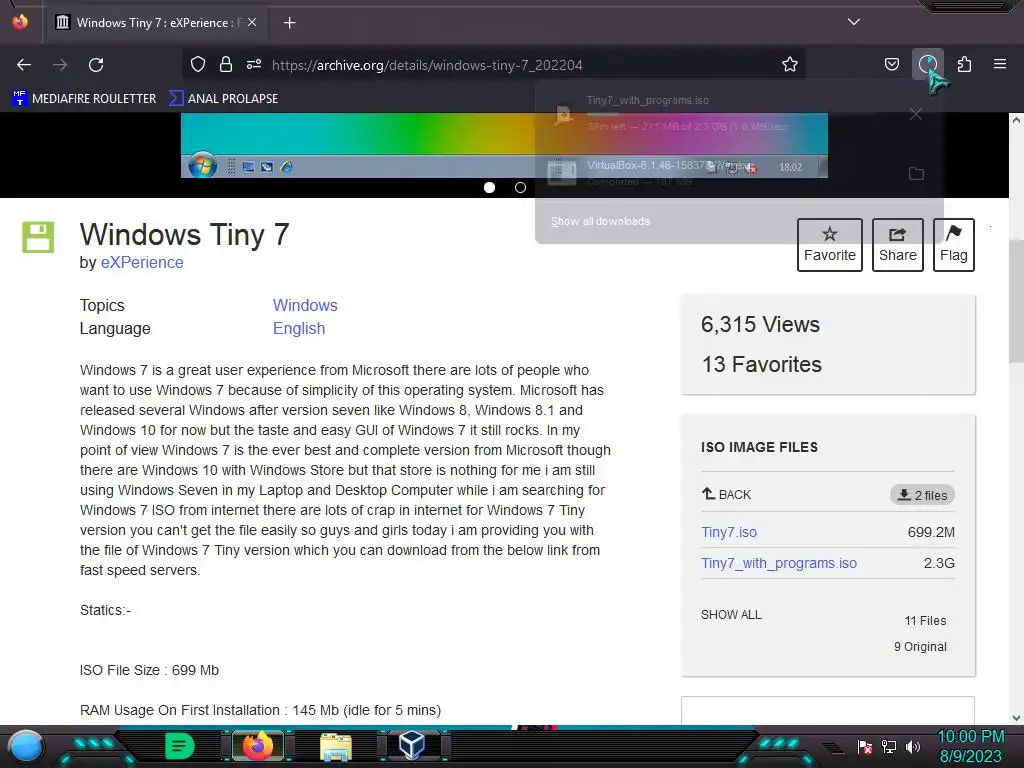This screenshot has width=1024, height=768.
Task: Open the ANAL PROLAPSE bookmark
Action: (223, 99)
